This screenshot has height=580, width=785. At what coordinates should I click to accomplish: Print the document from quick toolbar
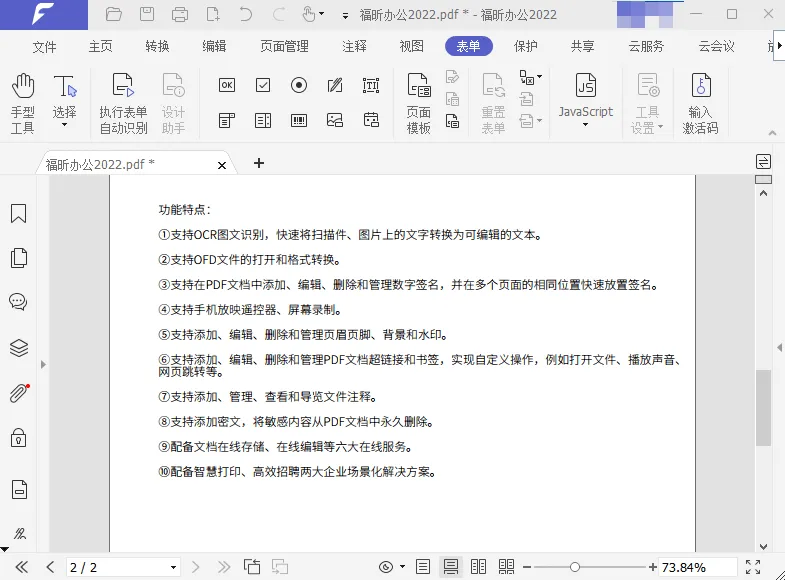tap(180, 14)
